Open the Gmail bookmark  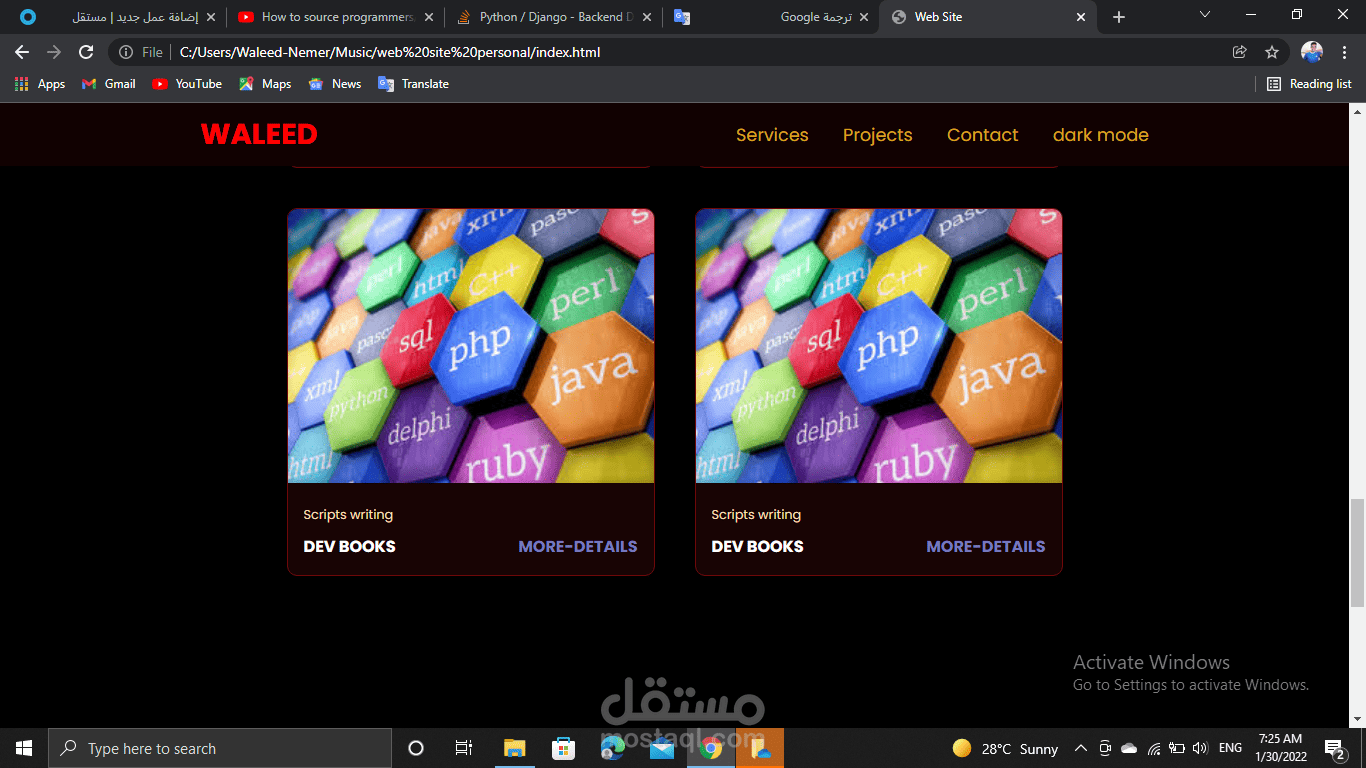pyautogui.click(x=109, y=84)
